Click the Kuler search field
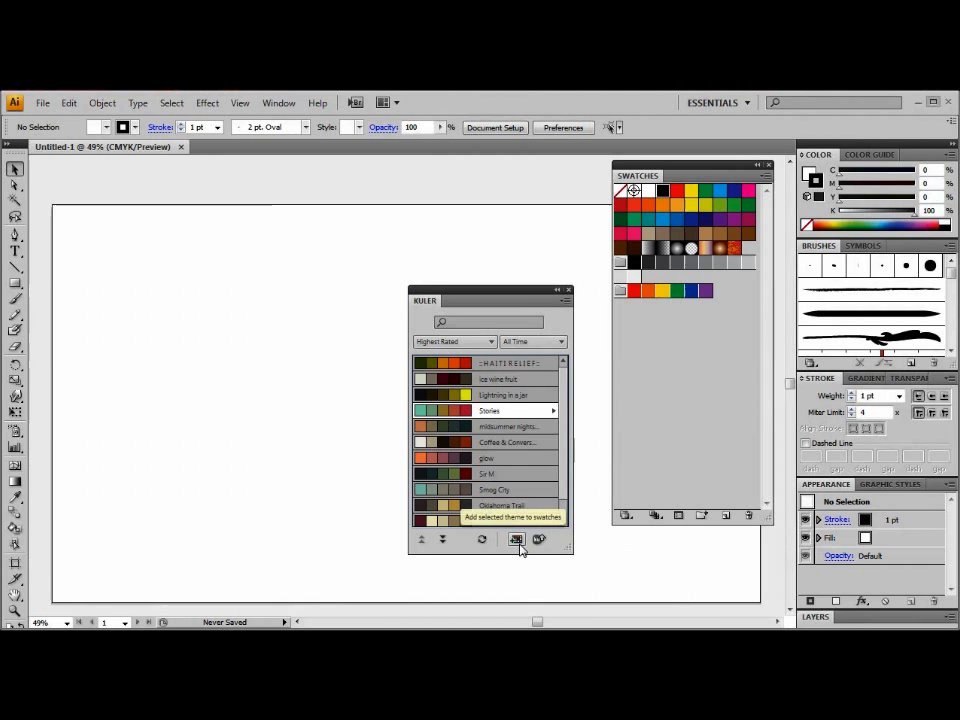Viewport: 960px width, 720px height. coord(489,322)
